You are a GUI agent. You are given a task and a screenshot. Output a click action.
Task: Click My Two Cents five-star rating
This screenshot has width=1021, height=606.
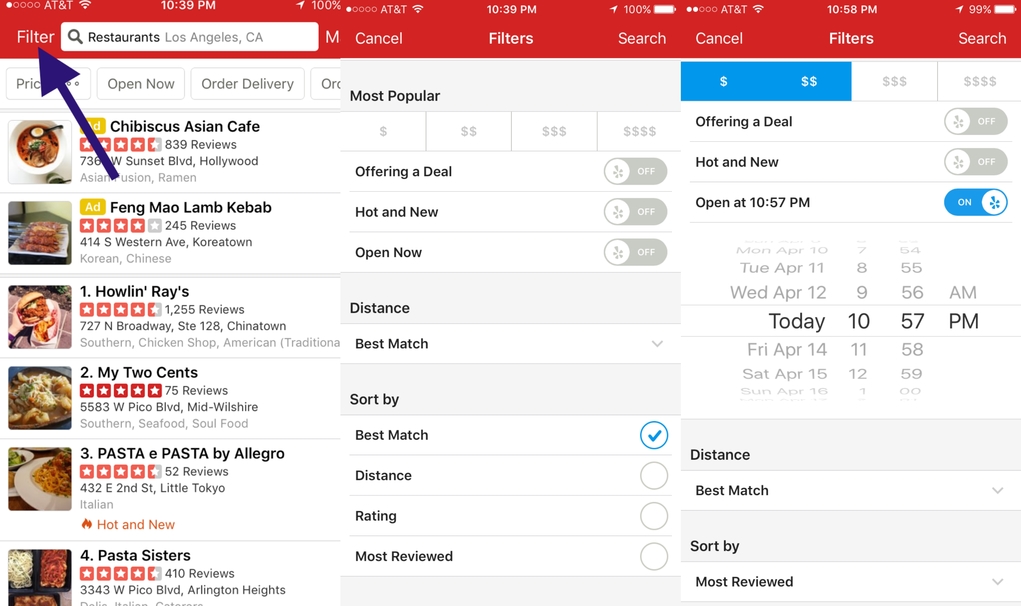(x=120, y=391)
